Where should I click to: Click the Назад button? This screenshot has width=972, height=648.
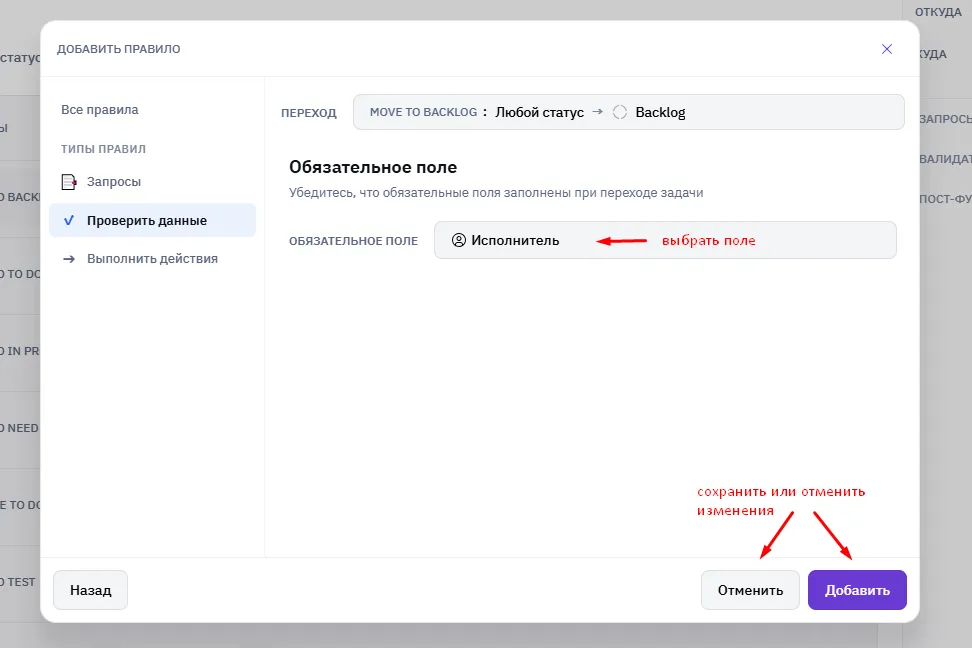point(91,590)
